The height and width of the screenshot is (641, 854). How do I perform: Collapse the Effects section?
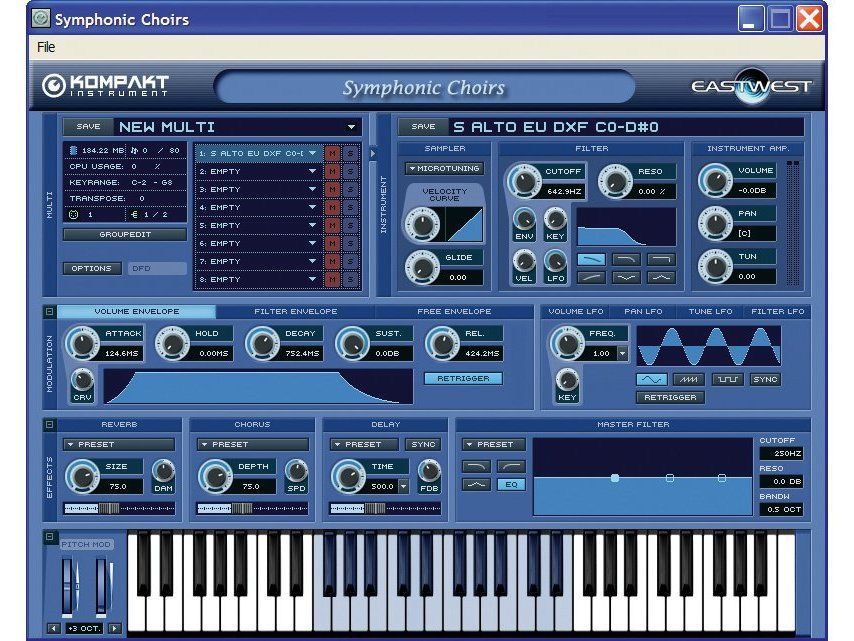tap(49, 424)
